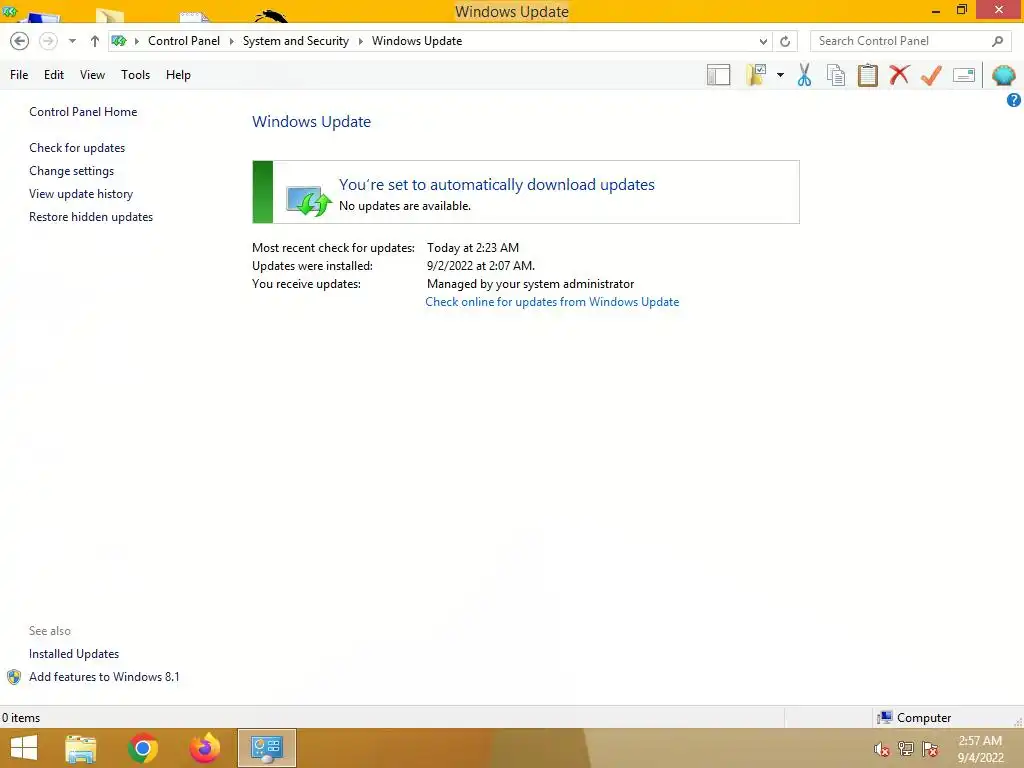Open View update history
Image resolution: width=1024 pixels, height=768 pixels.
click(81, 194)
